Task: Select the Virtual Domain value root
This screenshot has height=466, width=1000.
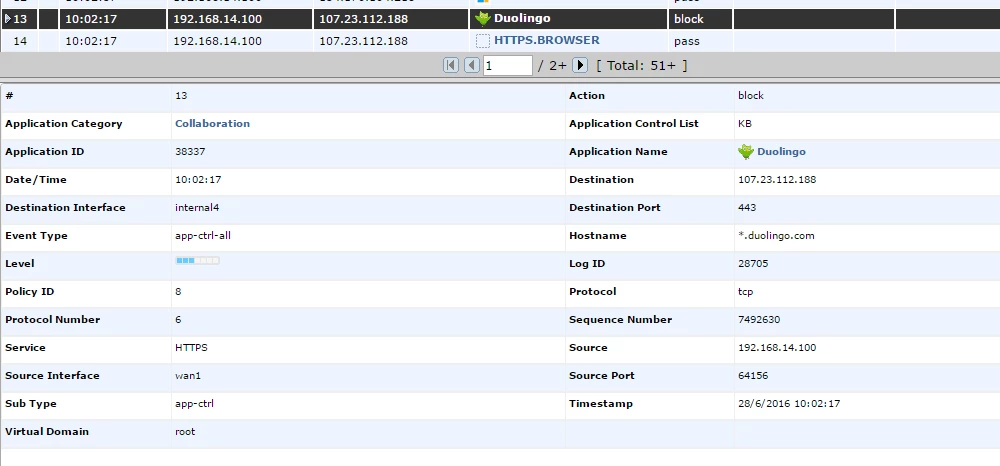Action: pos(185,432)
